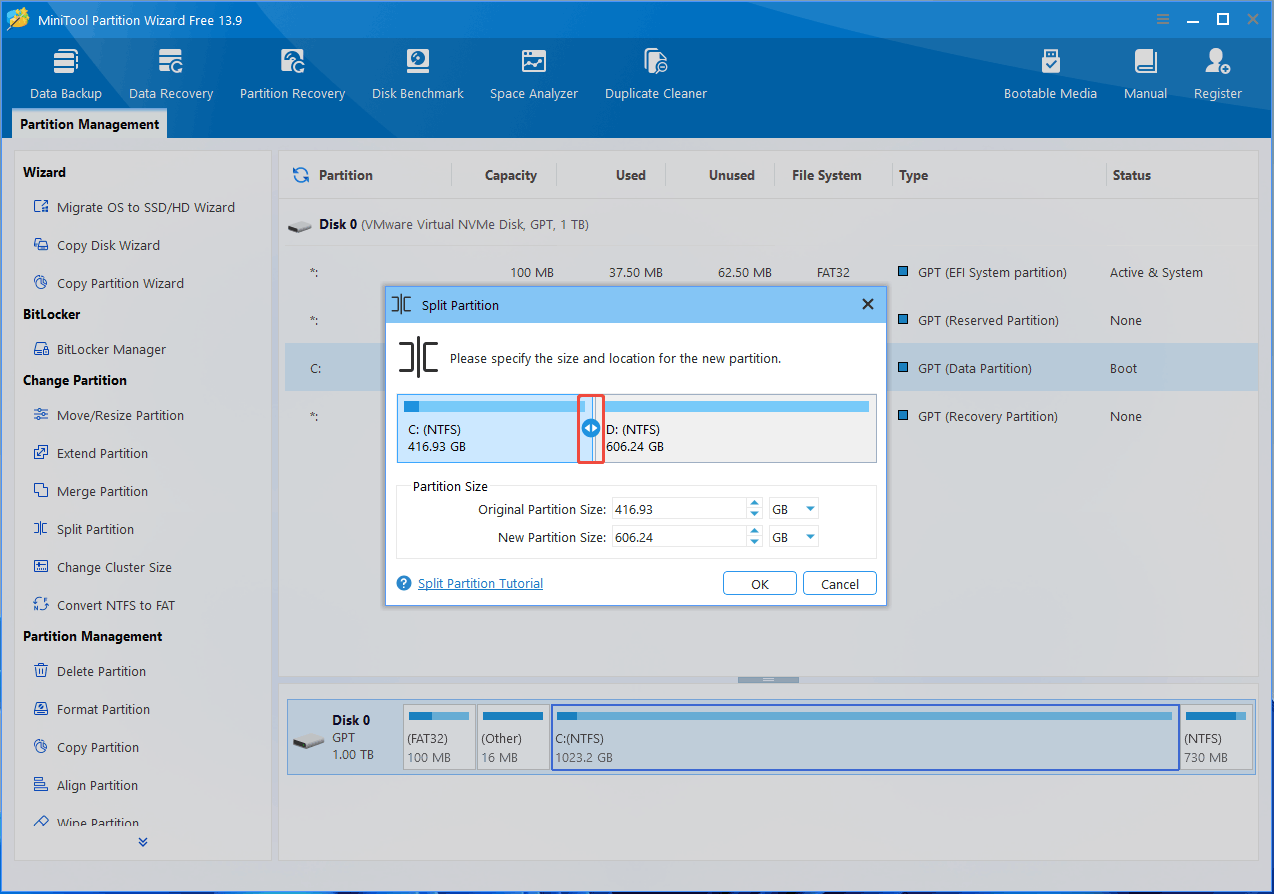This screenshot has height=894, width=1274.
Task: Open Original Partition Size unit dropdown
Action: [794, 509]
